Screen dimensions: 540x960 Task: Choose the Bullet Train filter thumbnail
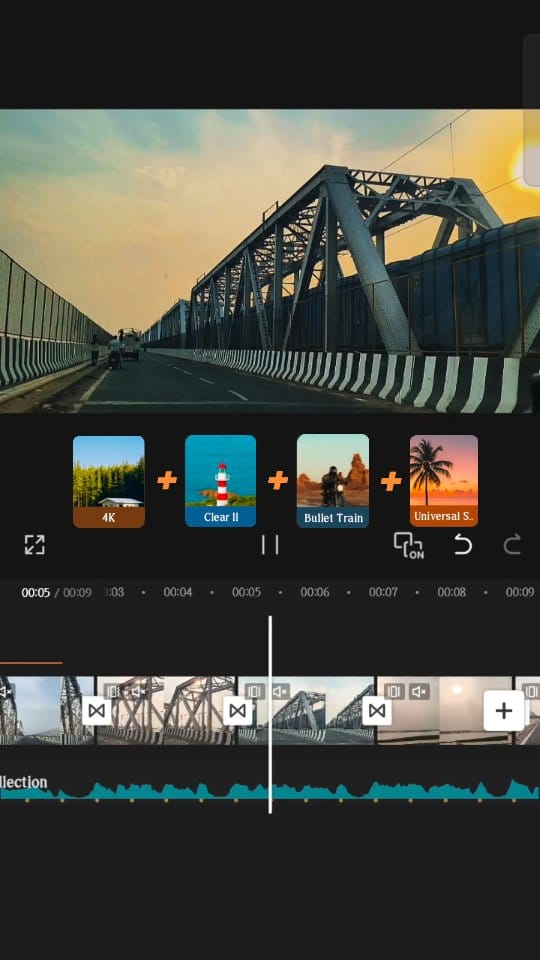333,481
